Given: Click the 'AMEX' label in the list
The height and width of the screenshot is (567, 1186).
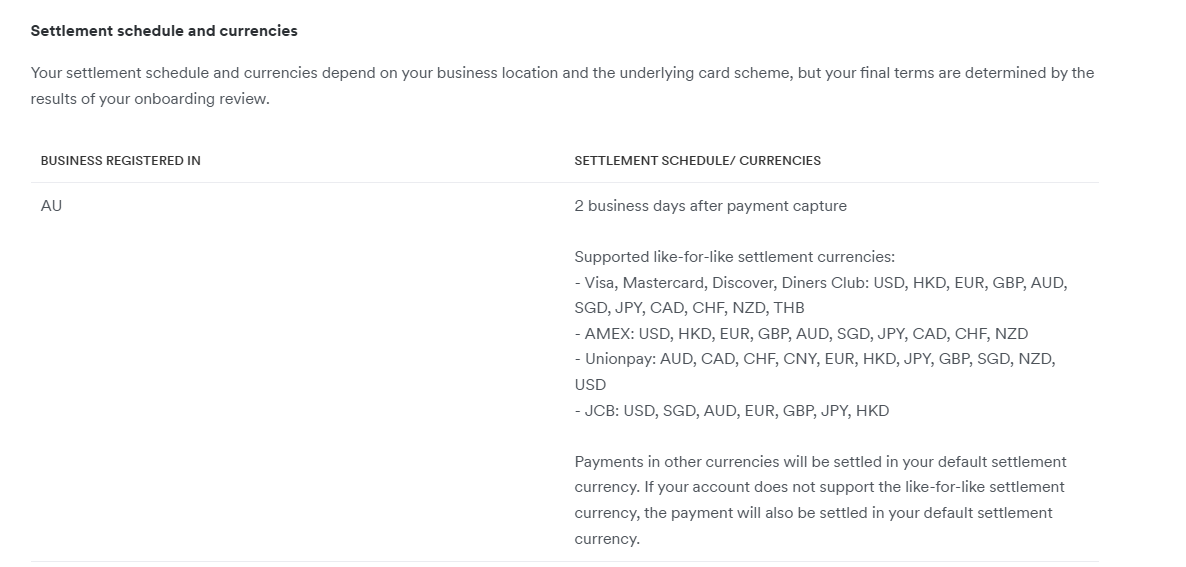Looking at the screenshot, I should (604, 334).
